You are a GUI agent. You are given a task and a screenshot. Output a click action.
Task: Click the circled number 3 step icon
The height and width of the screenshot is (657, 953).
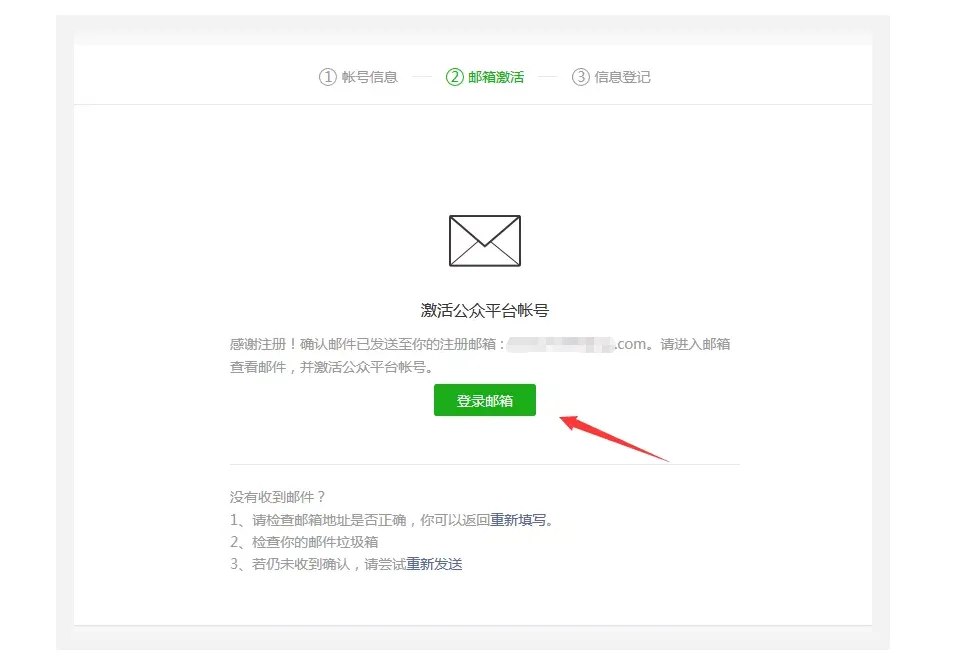(580, 77)
